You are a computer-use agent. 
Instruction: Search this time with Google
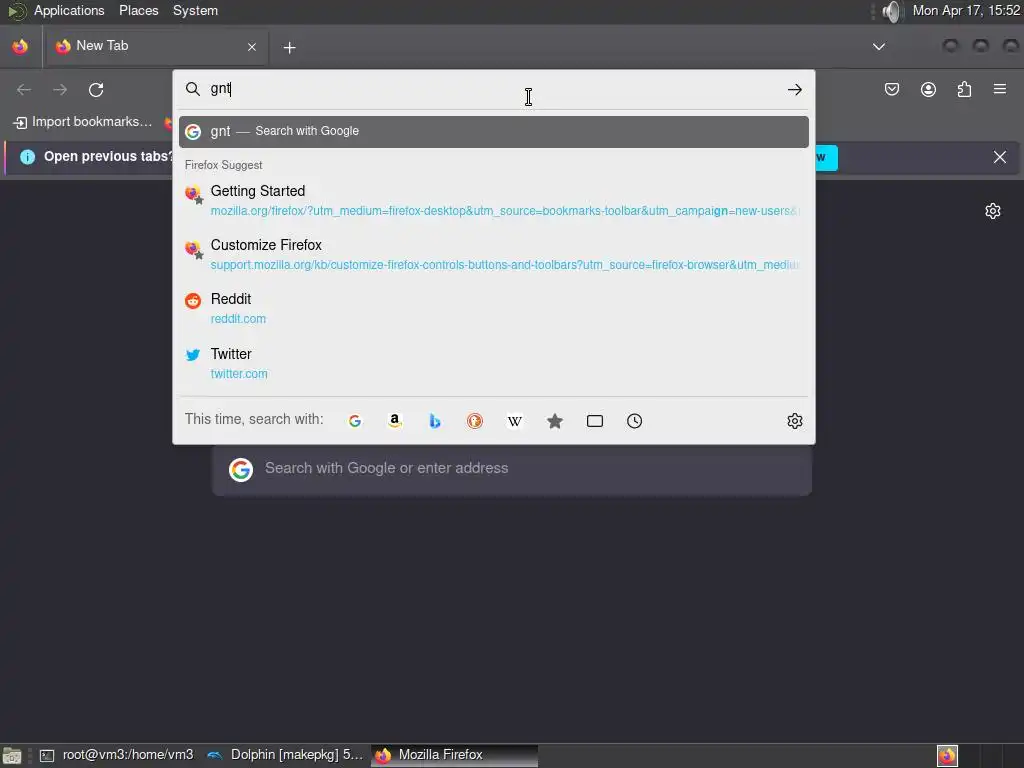[355, 421]
